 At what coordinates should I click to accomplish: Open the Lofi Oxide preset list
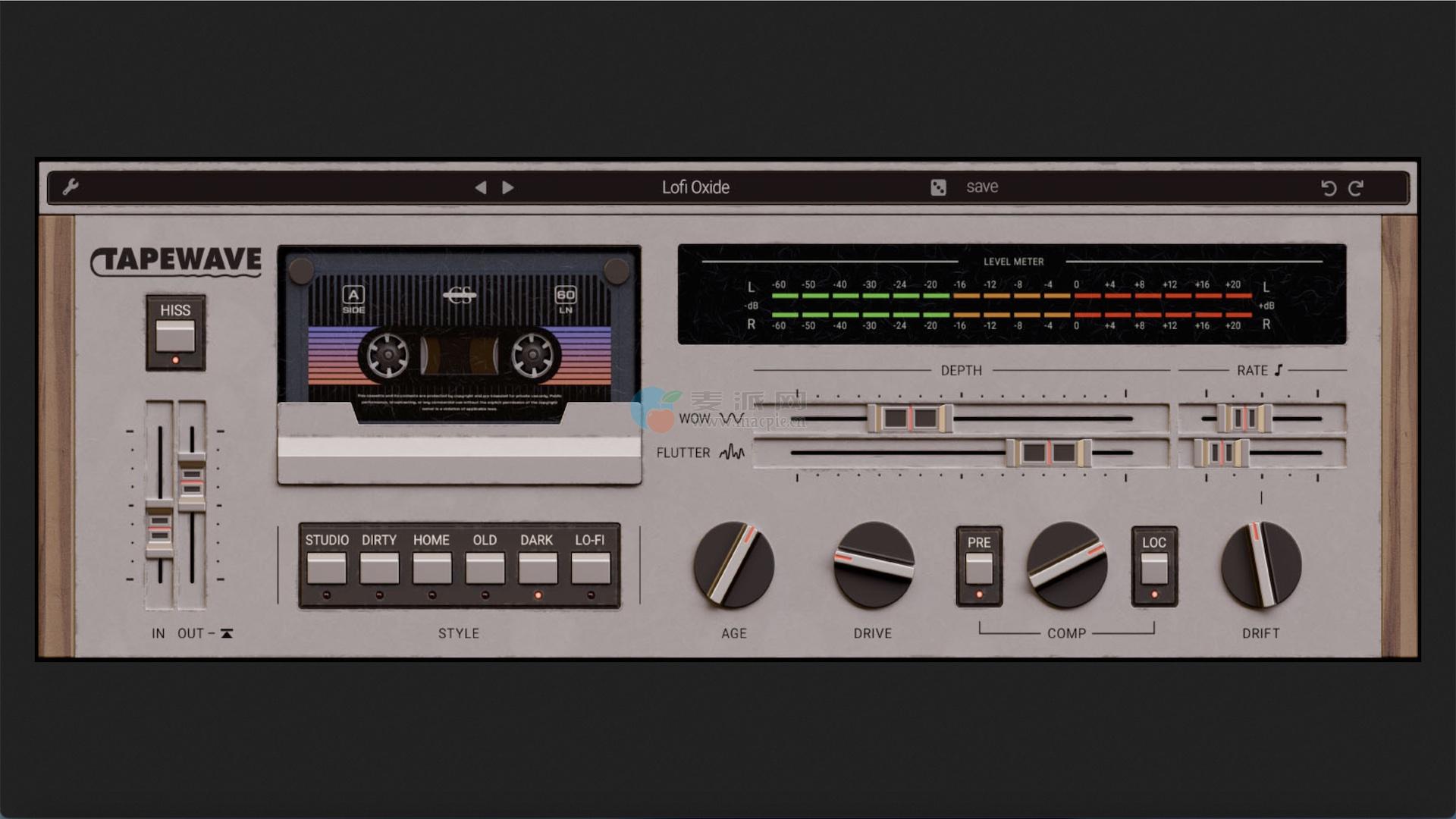pos(695,187)
